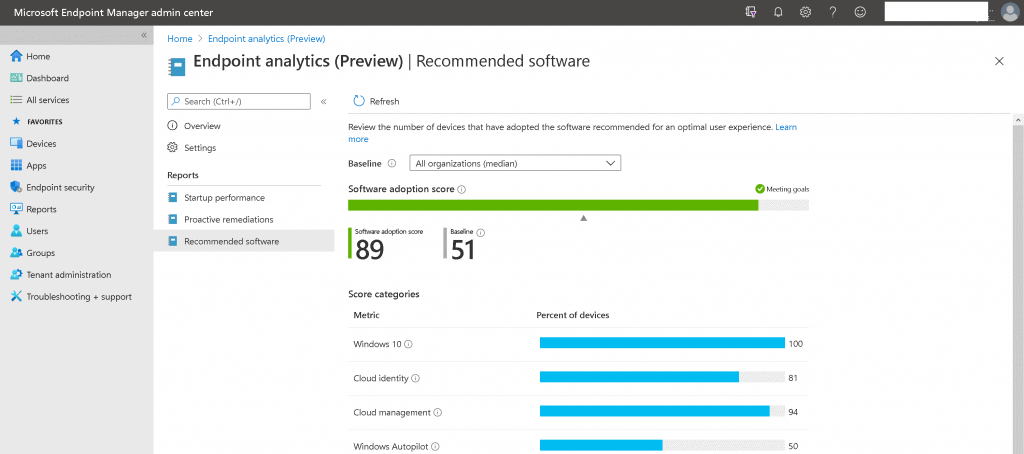Click the Troubleshooting + support icon
The height and width of the screenshot is (454, 1024).
coord(16,297)
